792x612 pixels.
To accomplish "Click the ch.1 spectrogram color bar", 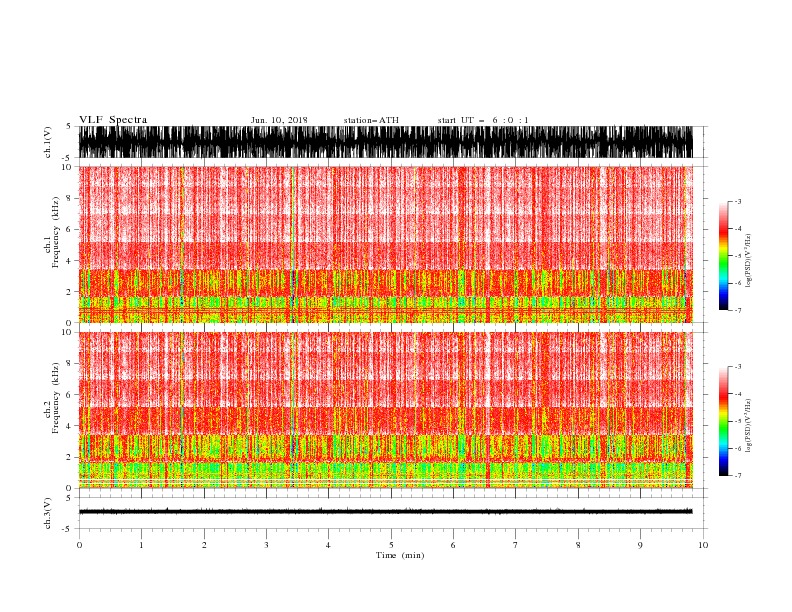I will point(723,256).
